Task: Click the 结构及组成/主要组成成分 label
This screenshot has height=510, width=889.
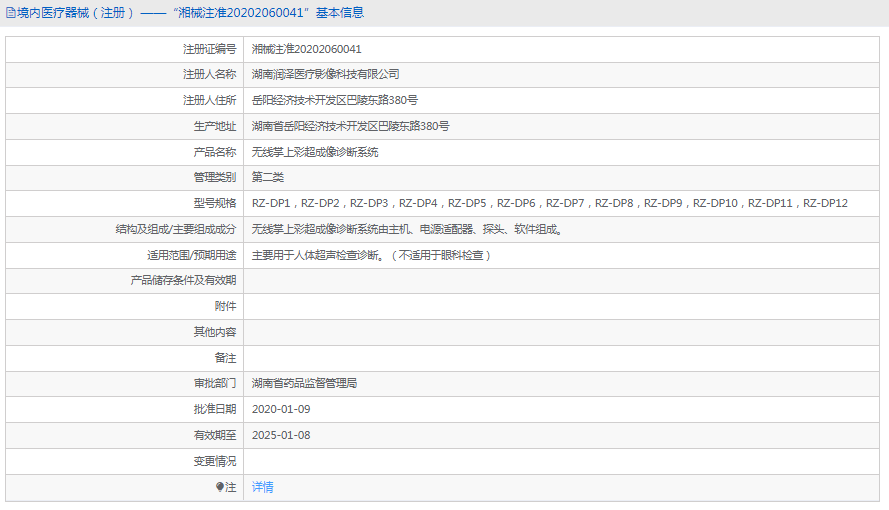Action: pyautogui.click(x=176, y=230)
